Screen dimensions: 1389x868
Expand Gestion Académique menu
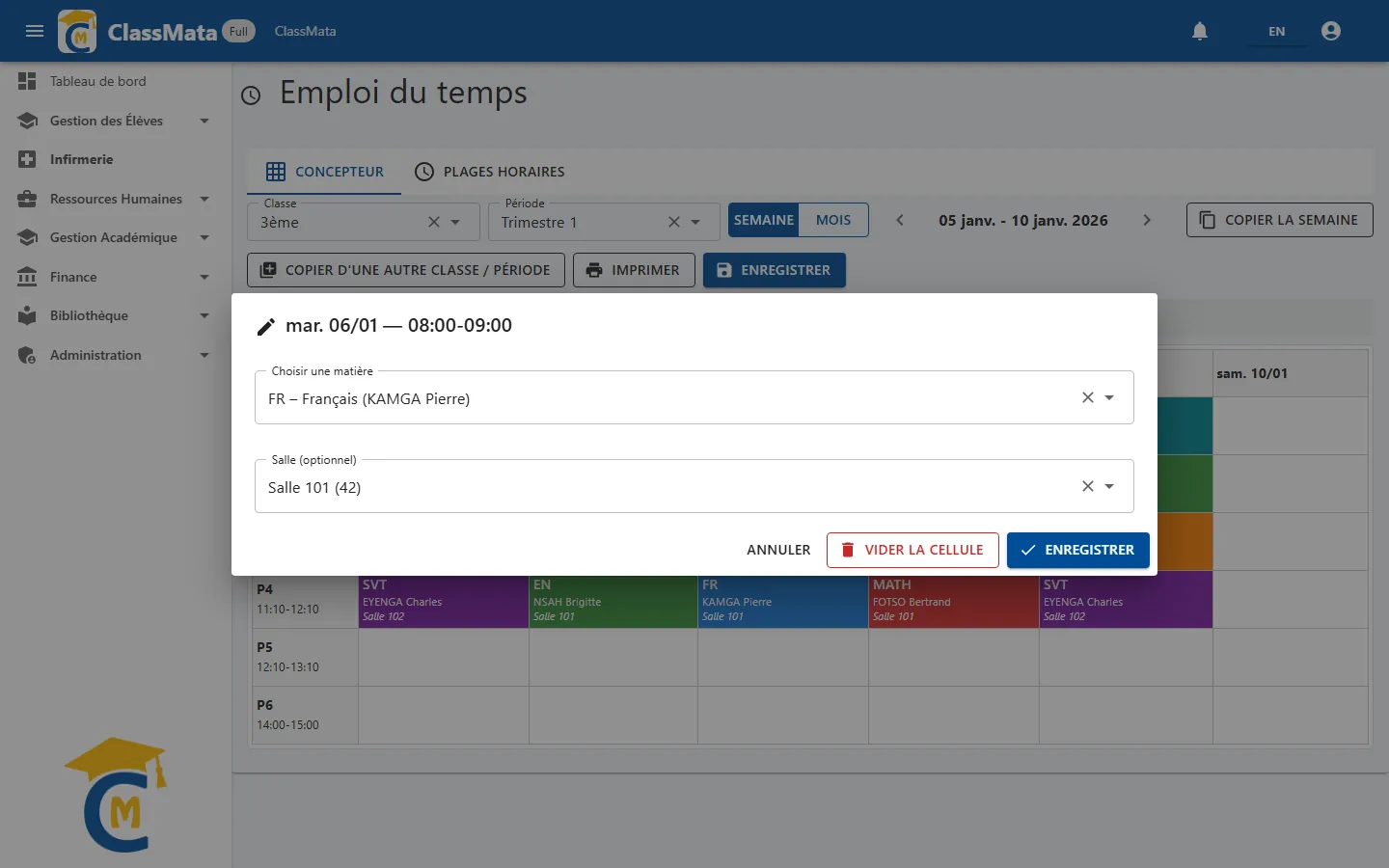(x=116, y=237)
